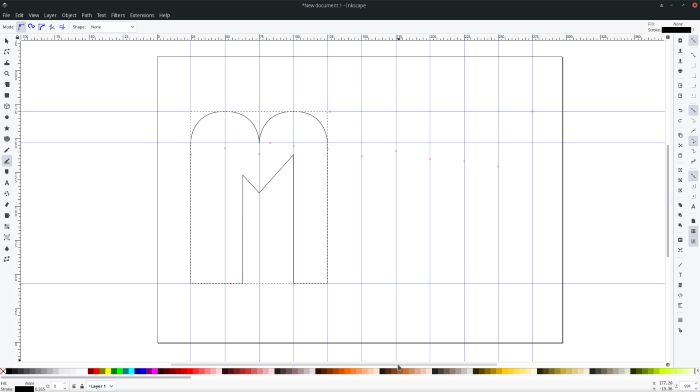This screenshot has width=700, height=392.
Task: Select the Tweak objects tool
Action: click(7, 63)
